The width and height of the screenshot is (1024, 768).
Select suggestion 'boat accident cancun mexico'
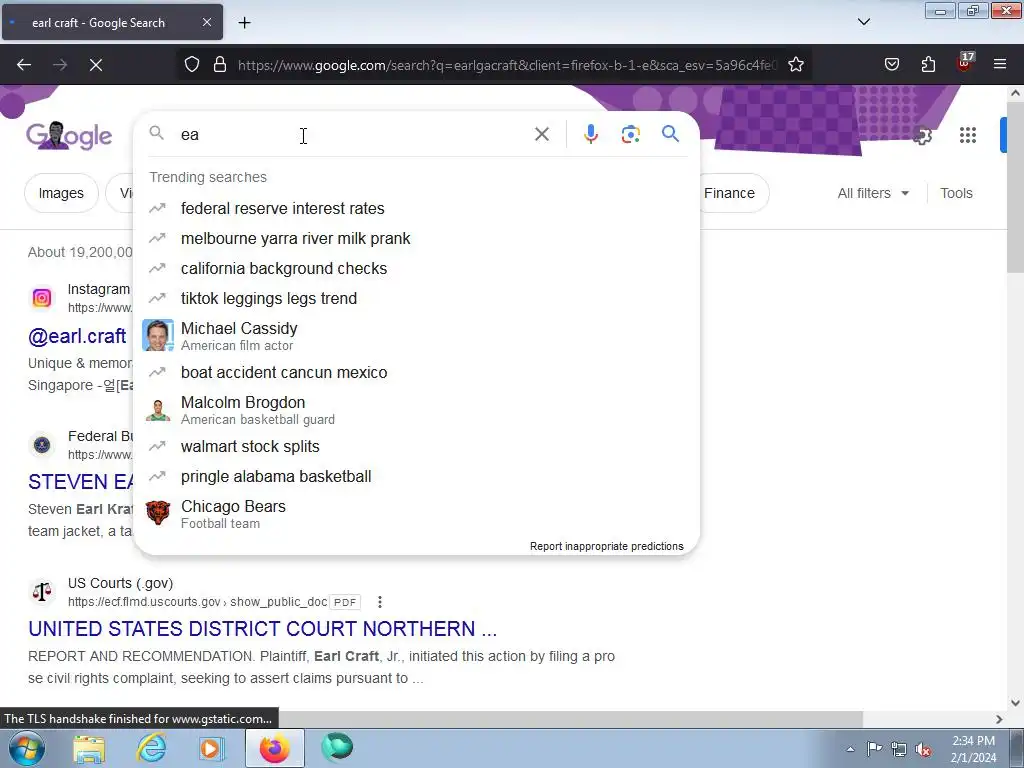[416, 372]
